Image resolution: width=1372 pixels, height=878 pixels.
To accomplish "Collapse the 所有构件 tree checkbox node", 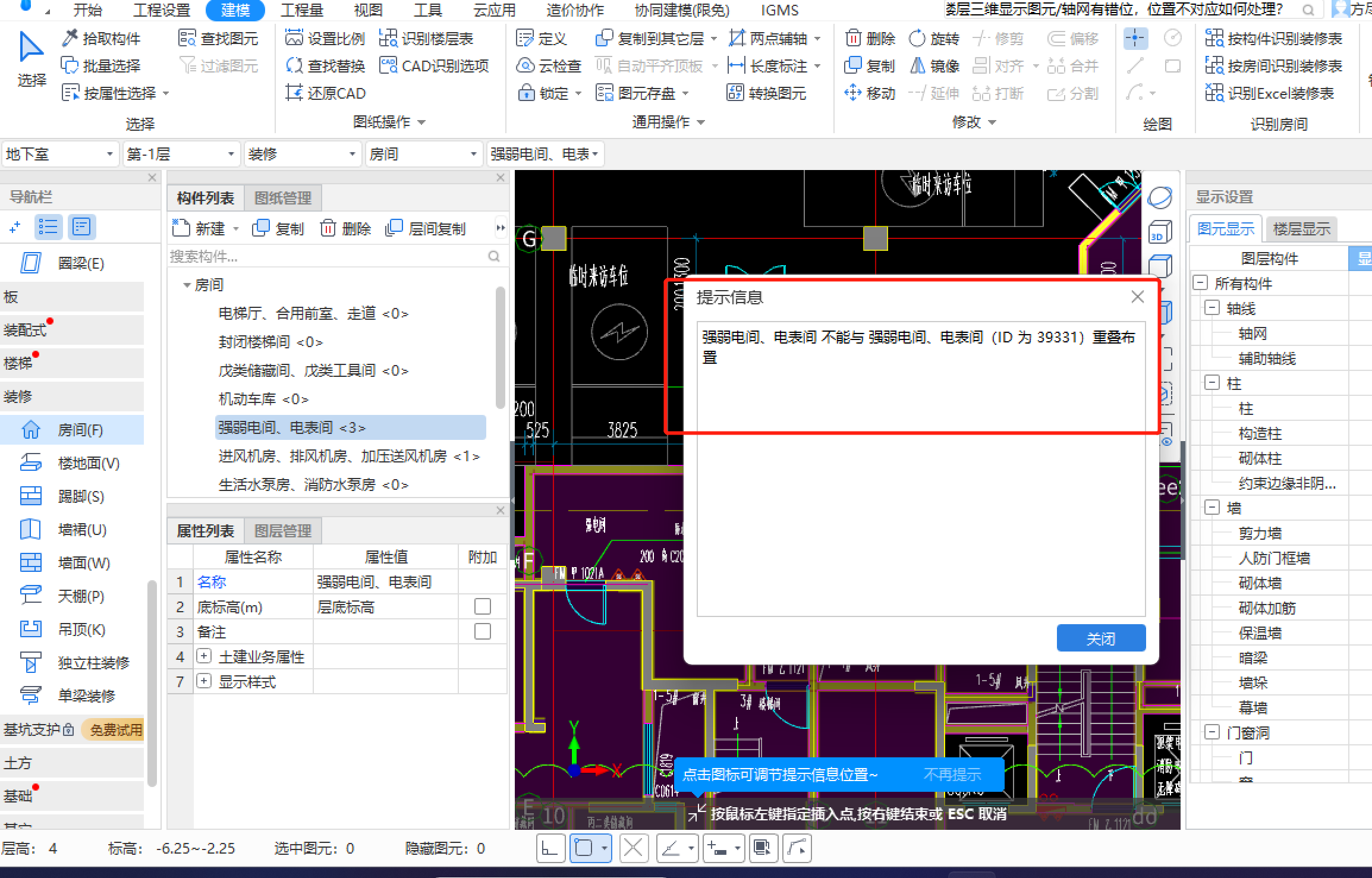I will (1200, 283).
